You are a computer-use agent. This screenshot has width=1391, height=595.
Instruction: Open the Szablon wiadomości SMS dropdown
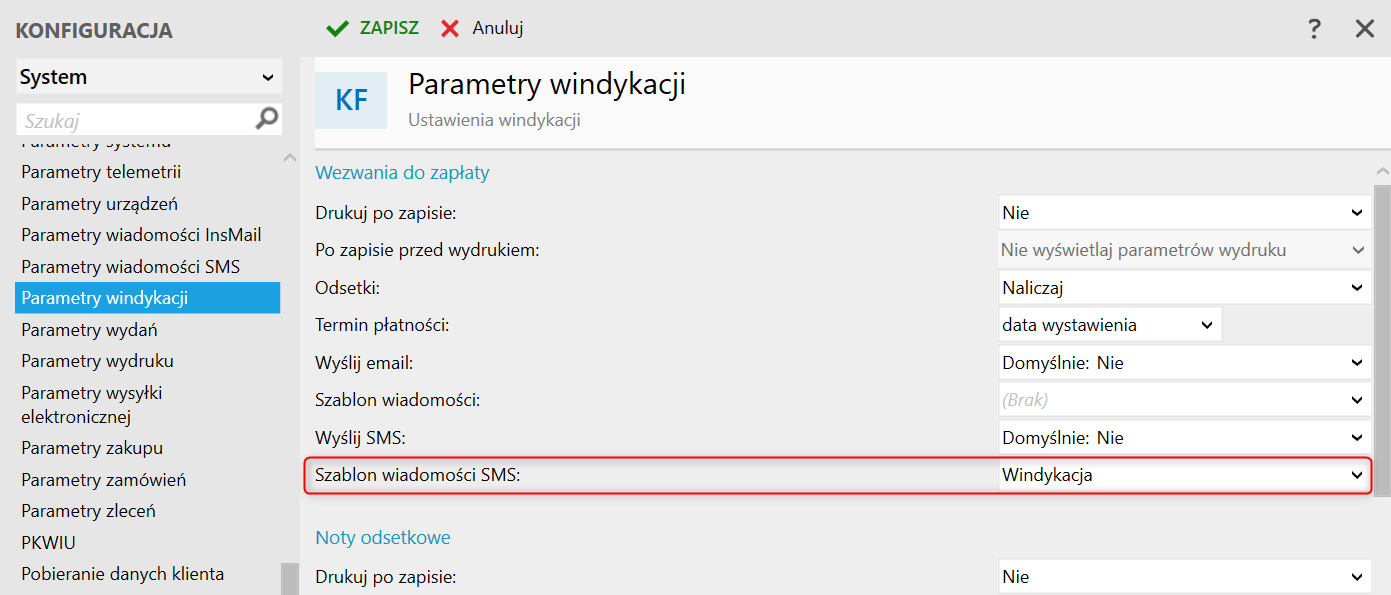coord(1185,476)
